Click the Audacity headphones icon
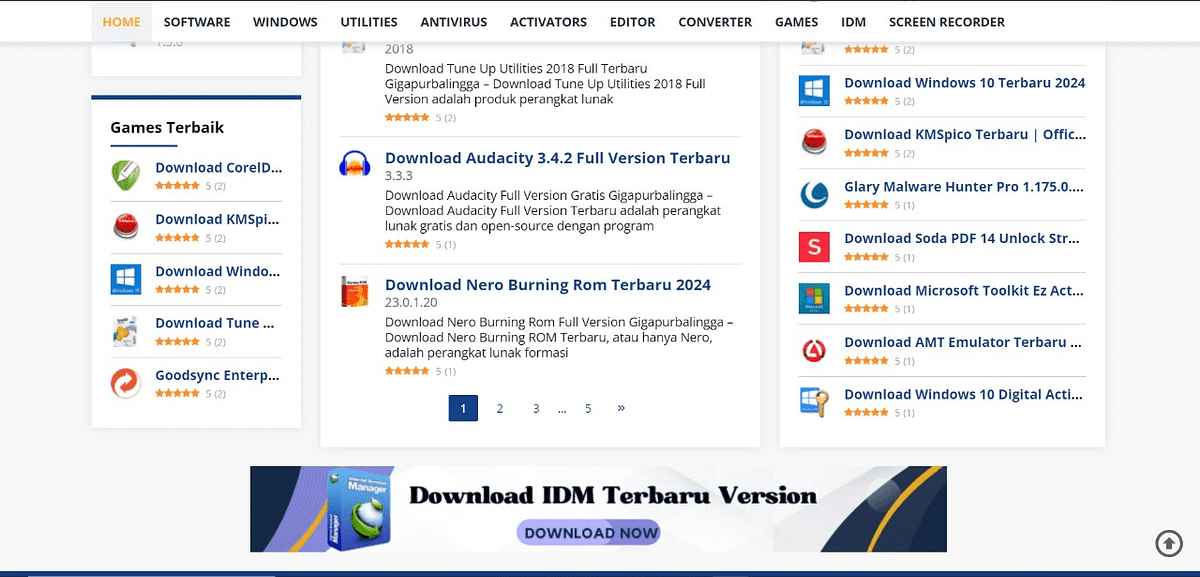Screen dimensions: 1200x577 pos(356,164)
